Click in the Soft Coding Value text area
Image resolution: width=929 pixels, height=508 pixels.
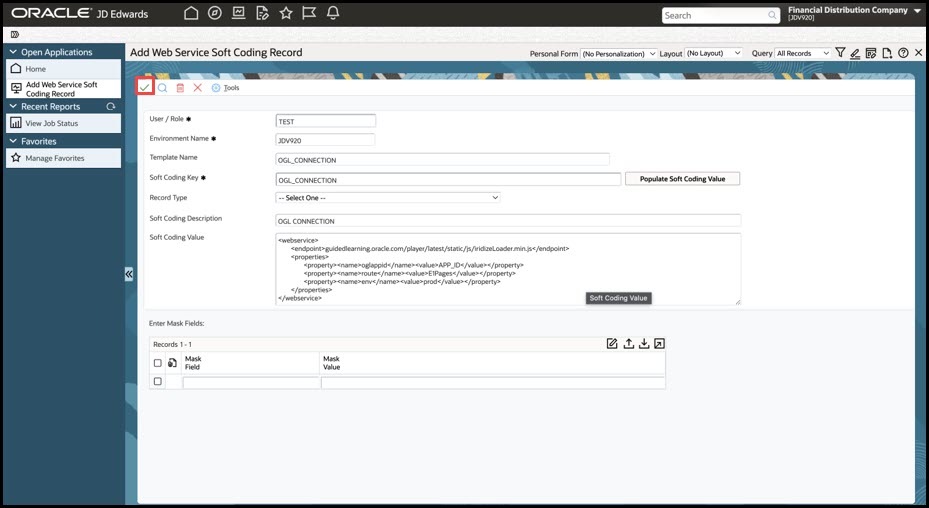point(508,269)
